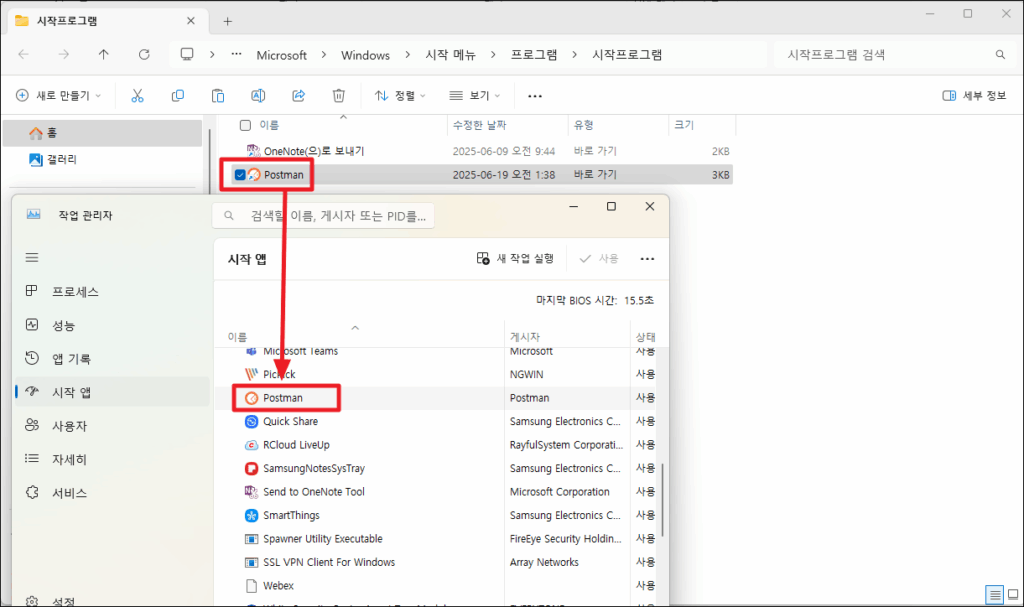Click the Task Manager vertical scrollbar
The image size is (1024, 607).
(663, 500)
